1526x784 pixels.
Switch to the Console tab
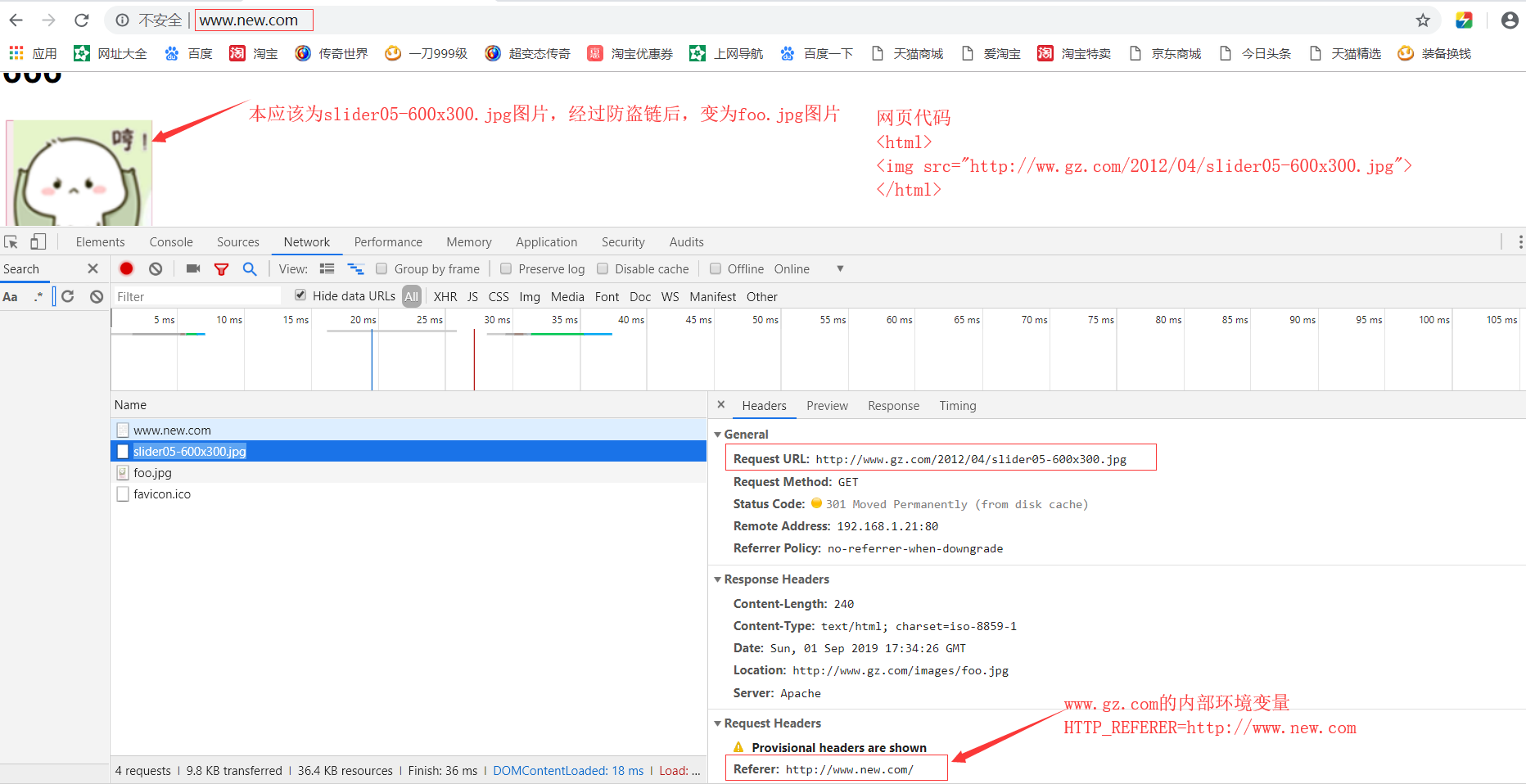click(x=171, y=242)
